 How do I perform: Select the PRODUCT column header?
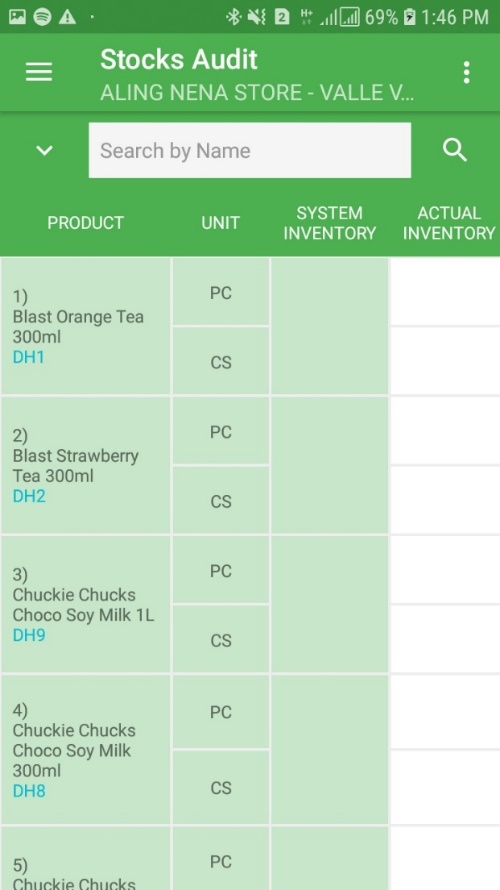85,222
